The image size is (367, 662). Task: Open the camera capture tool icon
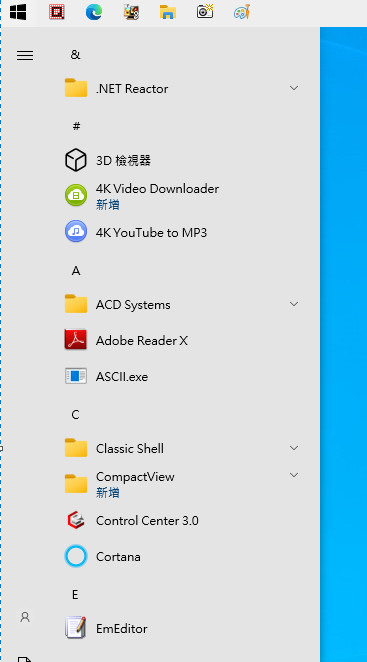click(x=205, y=11)
